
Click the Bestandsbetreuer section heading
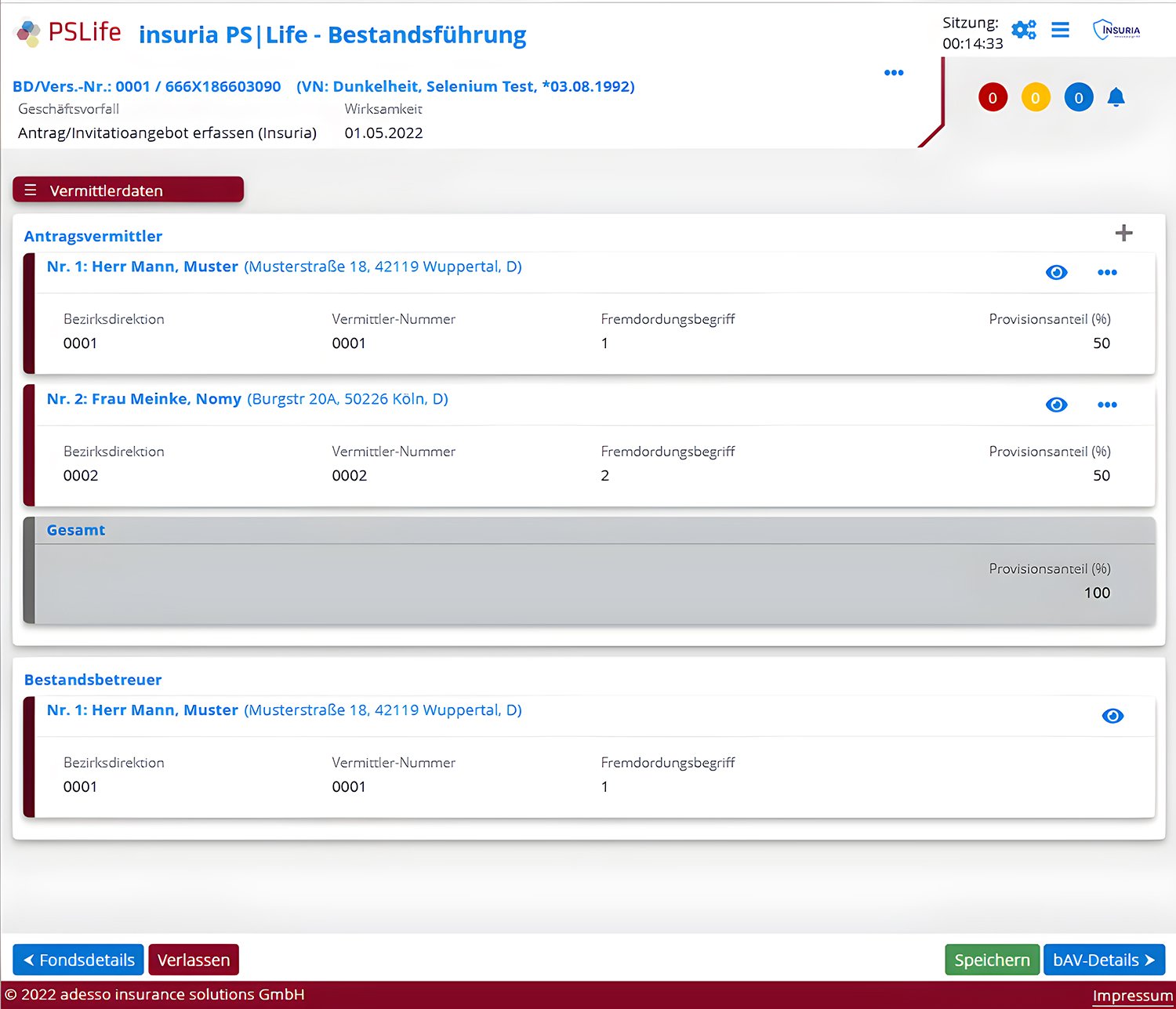pyautogui.click(x=93, y=680)
